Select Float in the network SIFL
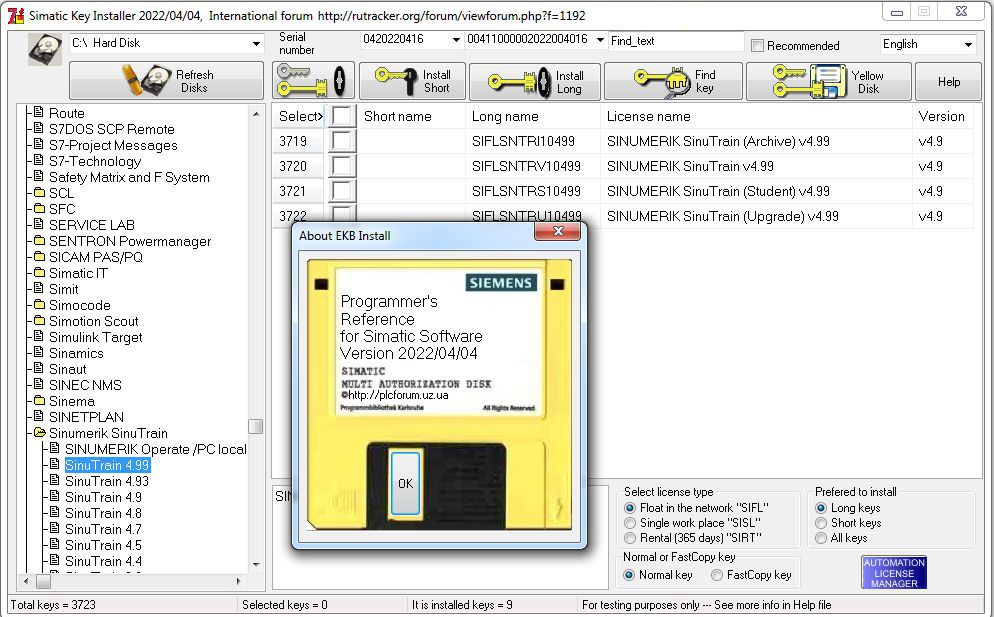994x617 pixels. tap(630, 508)
